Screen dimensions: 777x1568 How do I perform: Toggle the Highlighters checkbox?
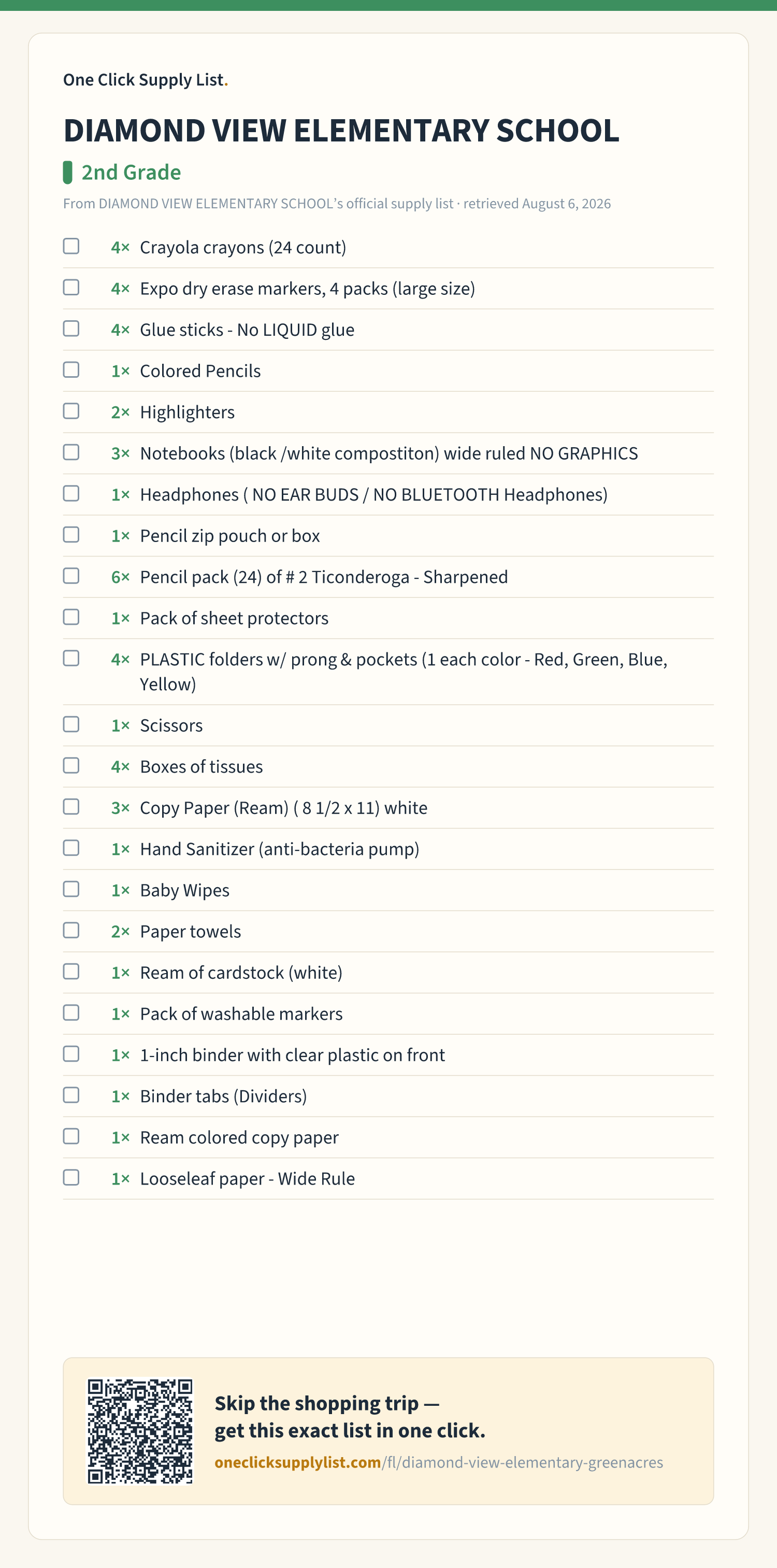[x=71, y=411]
